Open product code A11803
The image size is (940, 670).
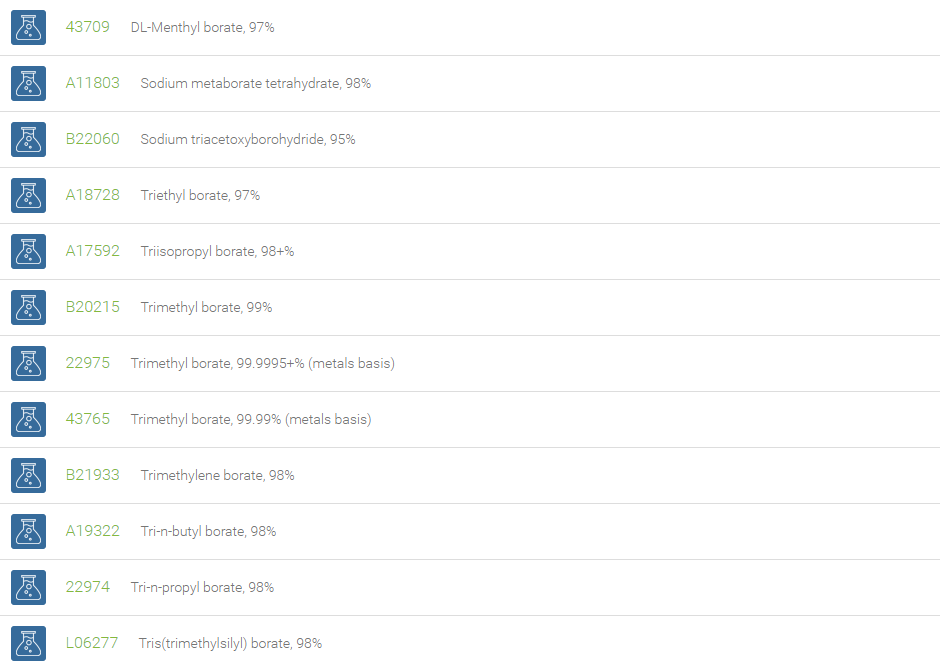(x=92, y=83)
